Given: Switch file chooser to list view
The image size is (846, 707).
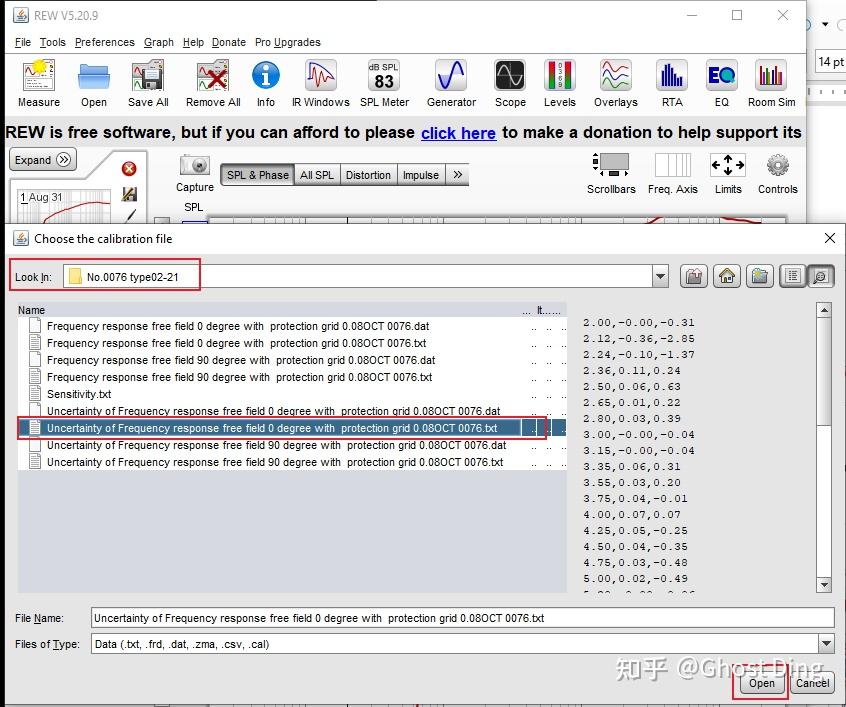Looking at the screenshot, I should pos(793,277).
